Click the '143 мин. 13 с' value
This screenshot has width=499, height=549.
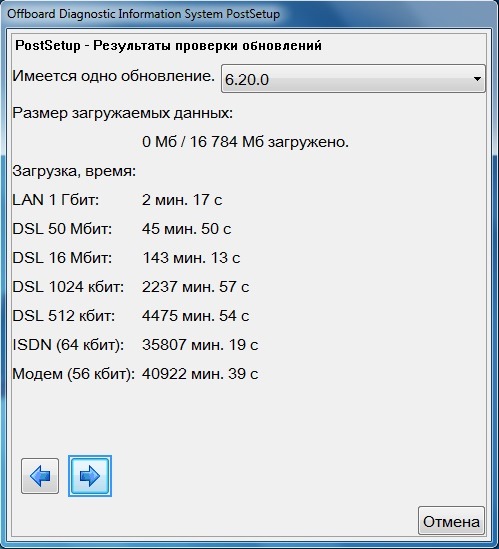[x=191, y=258]
